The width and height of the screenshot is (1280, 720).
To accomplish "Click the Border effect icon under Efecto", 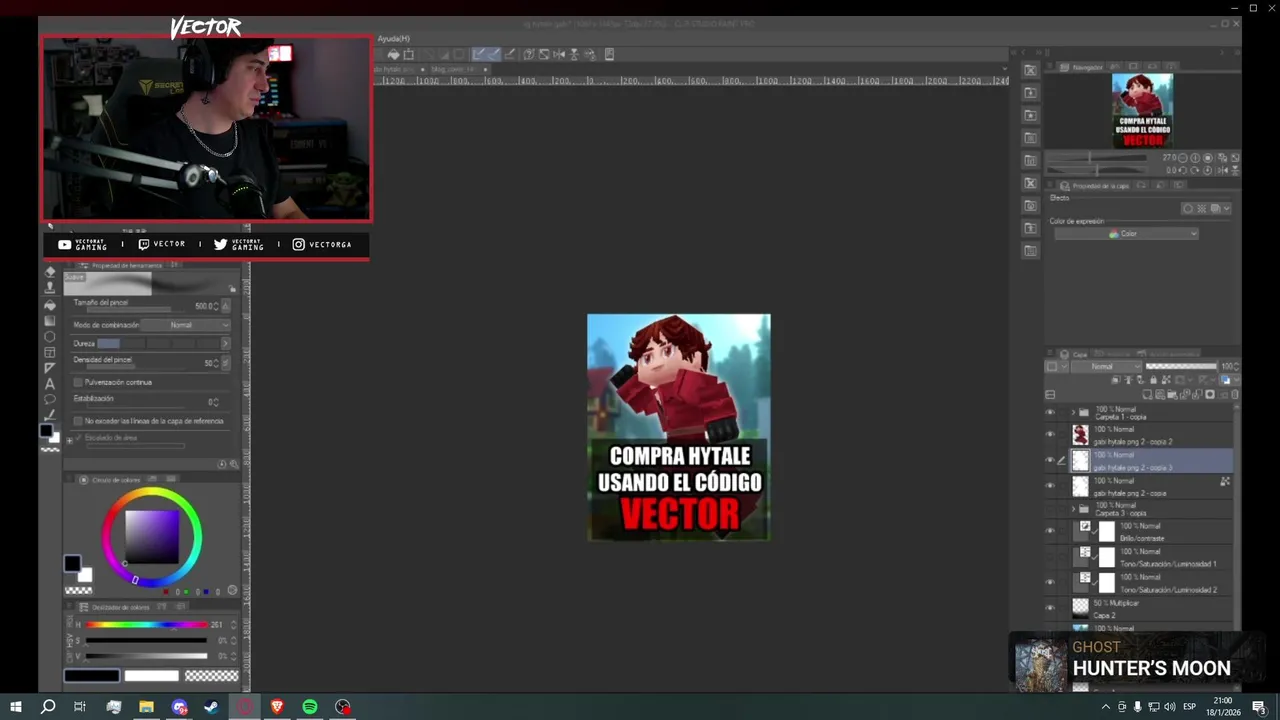I will (1188, 209).
